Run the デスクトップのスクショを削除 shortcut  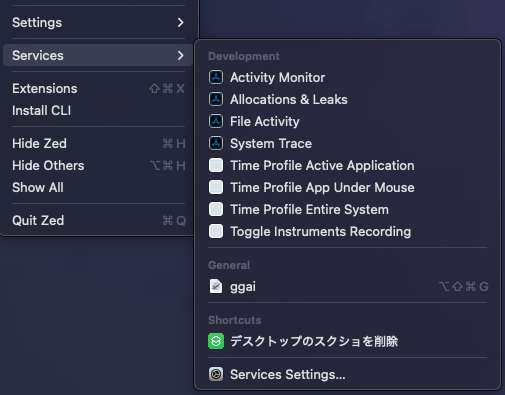(348, 341)
